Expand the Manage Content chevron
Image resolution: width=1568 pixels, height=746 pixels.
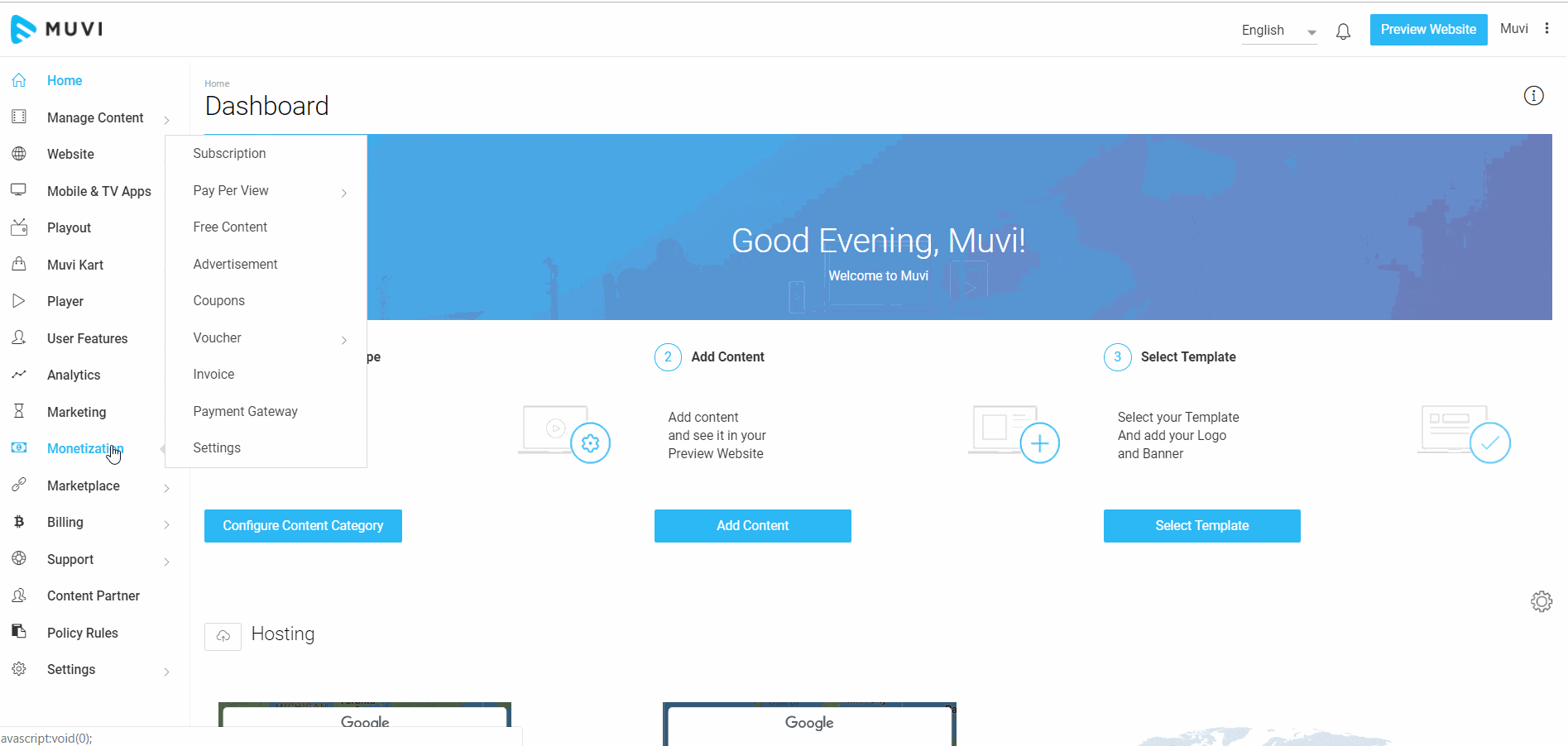pyautogui.click(x=166, y=120)
